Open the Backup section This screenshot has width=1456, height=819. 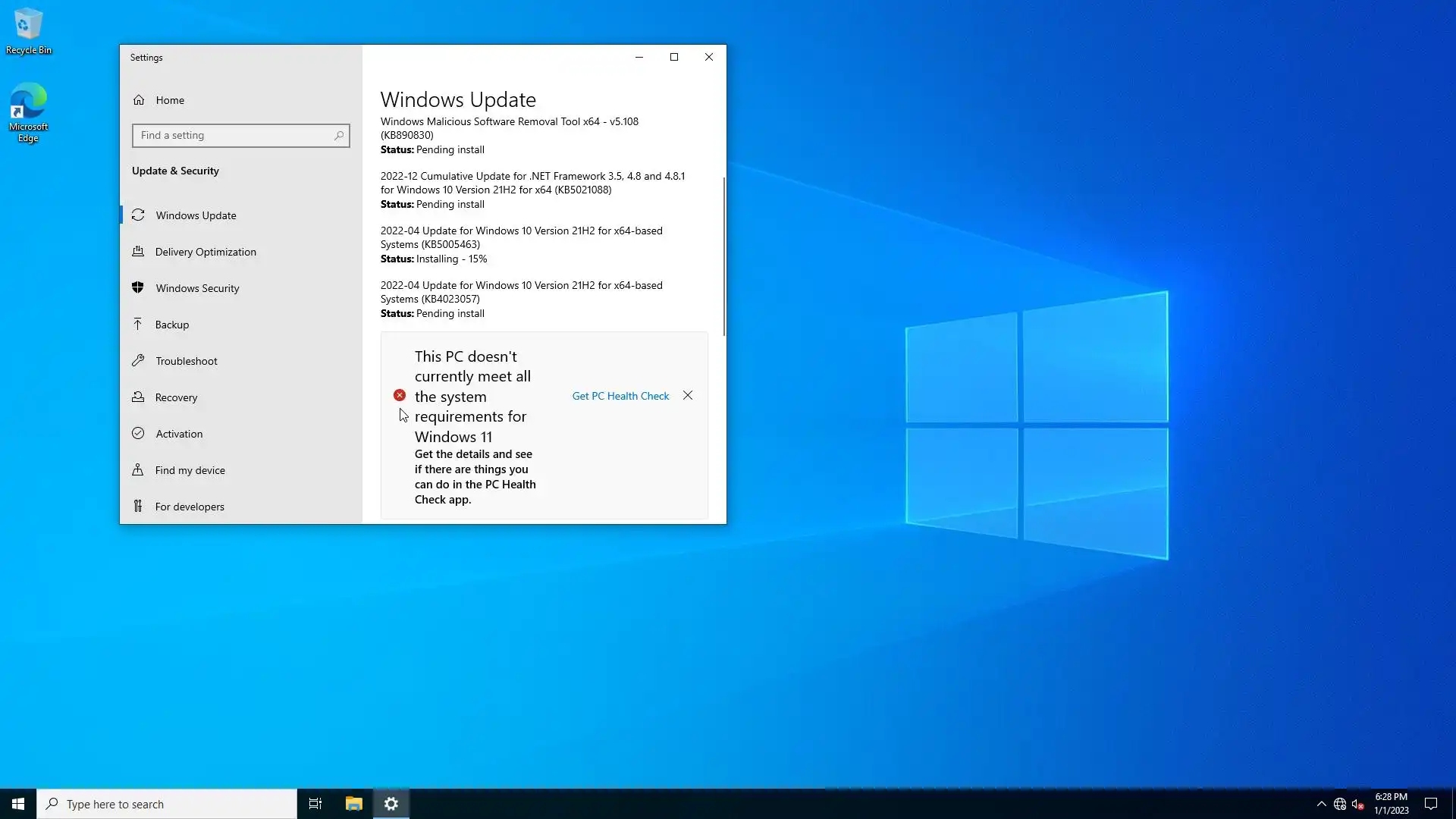(x=172, y=325)
